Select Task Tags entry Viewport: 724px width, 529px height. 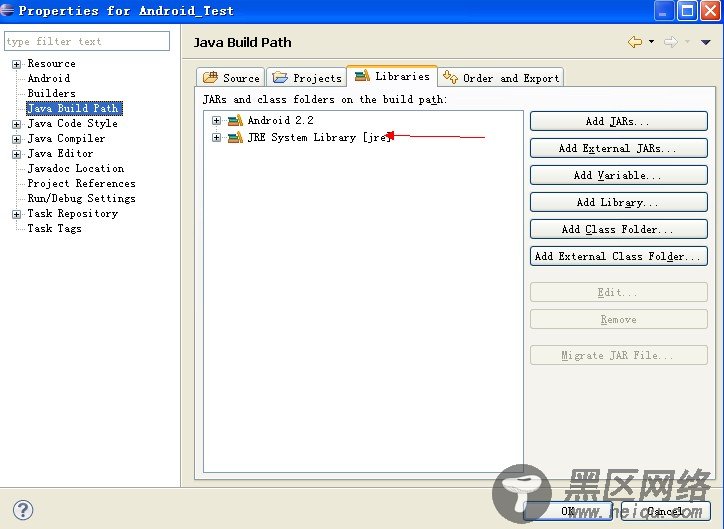[54, 228]
